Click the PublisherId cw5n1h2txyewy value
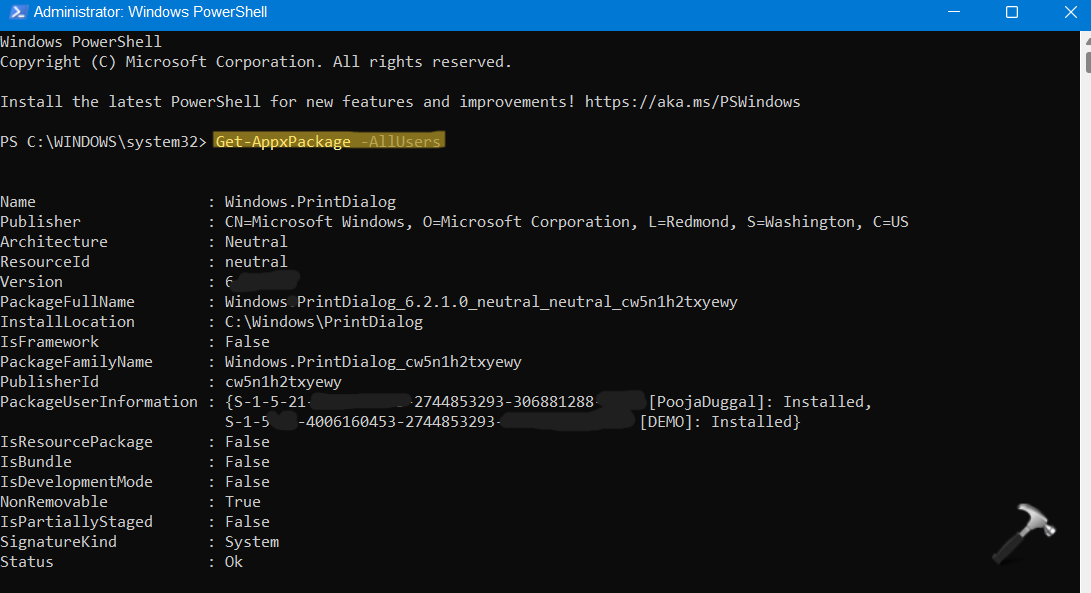This screenshot has width=1091, height=593. tap(283, 382)
